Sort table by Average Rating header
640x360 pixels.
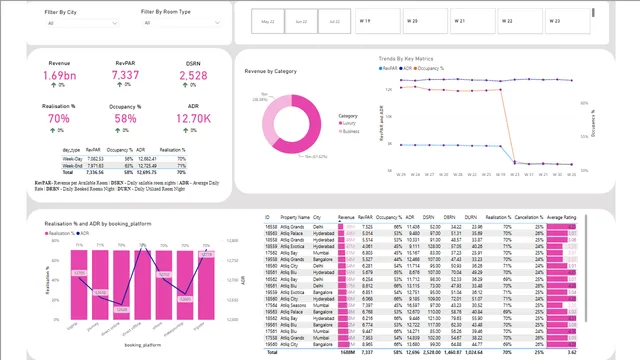click(561, 218)
